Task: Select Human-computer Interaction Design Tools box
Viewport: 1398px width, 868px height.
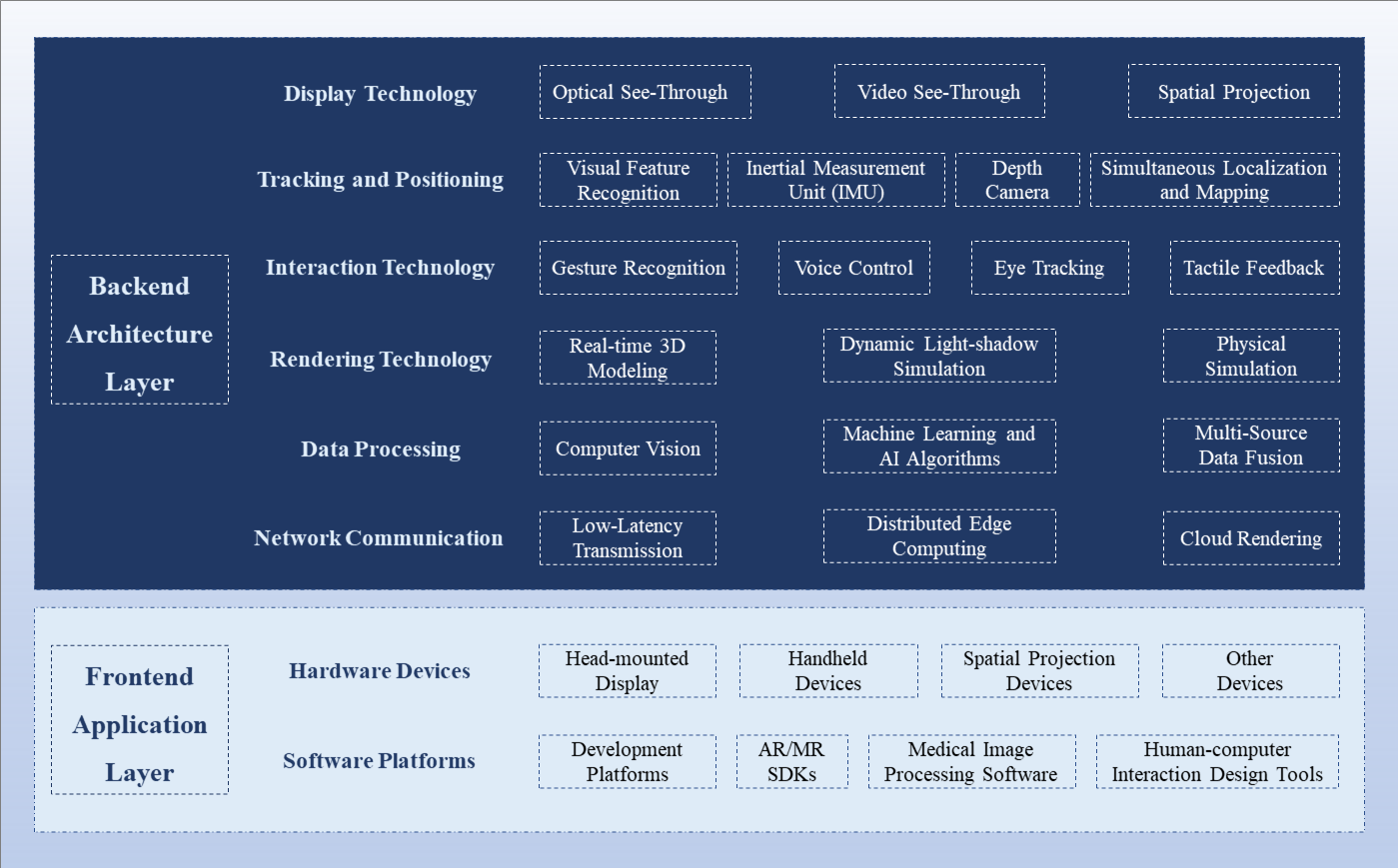Action: tap(1217, 762)
